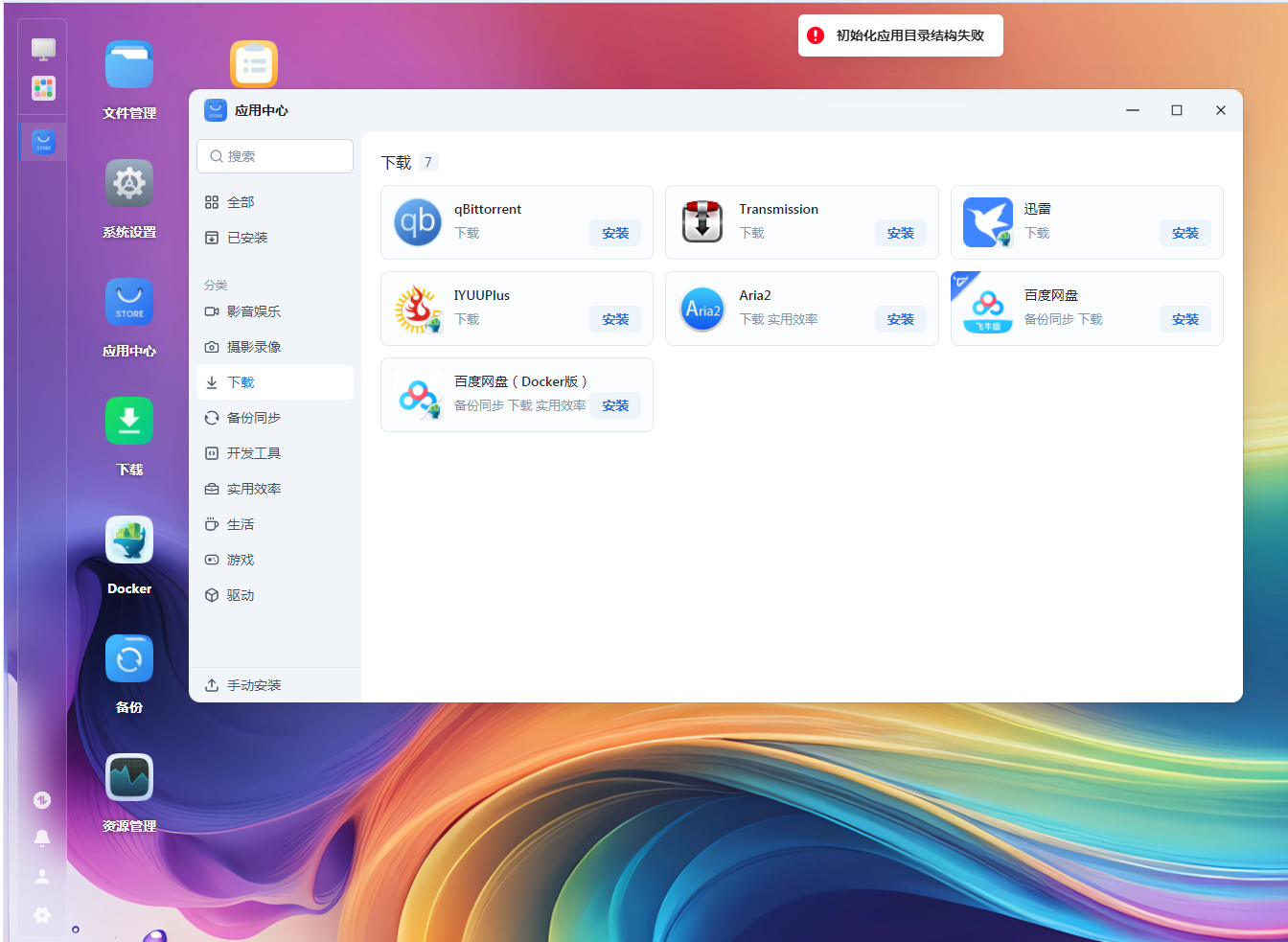
Task: Focus the 搜索 search box
Action: (275, 156)
